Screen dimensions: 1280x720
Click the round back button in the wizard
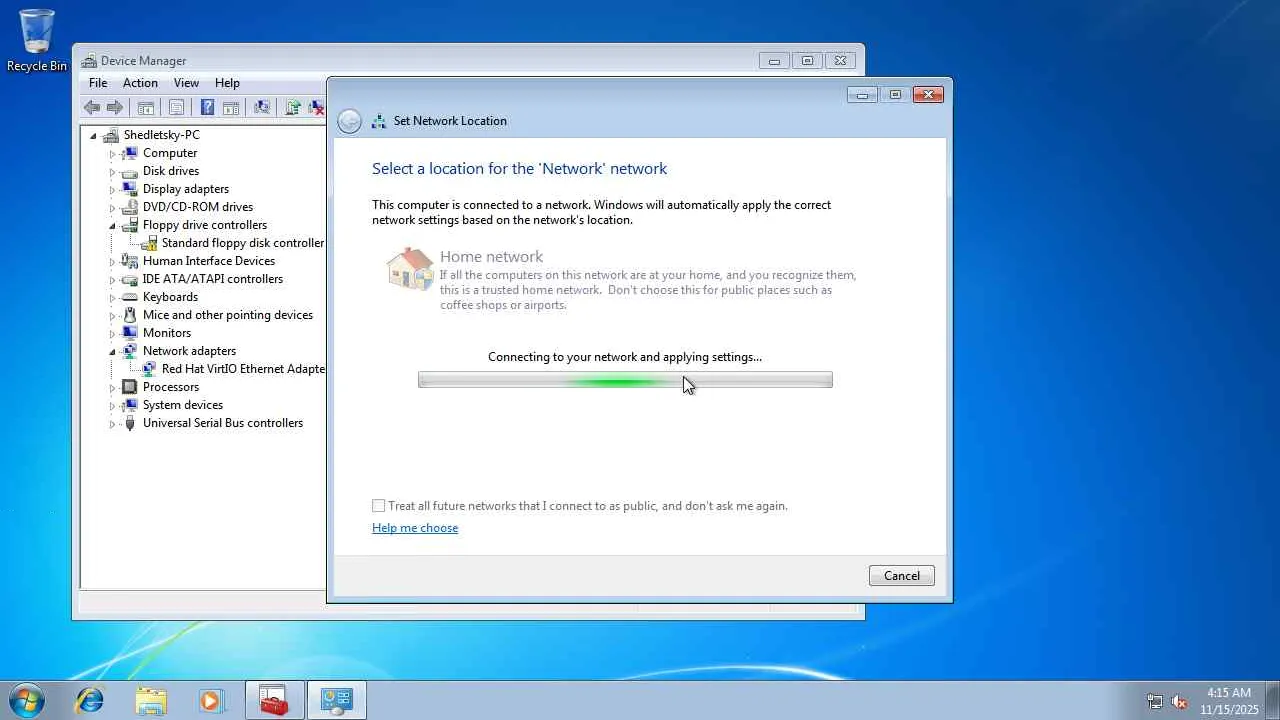[349, 121]
